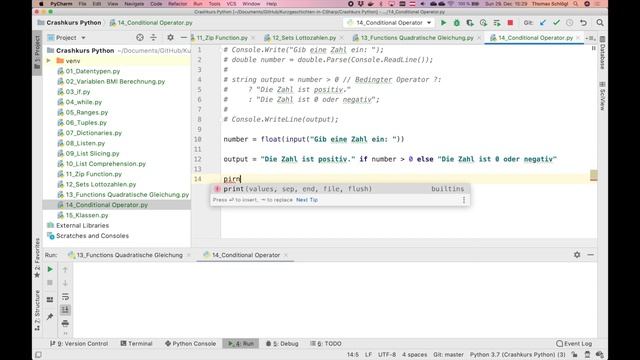This screenshot has width=640, height=360.
Task: Open Database side panel
Action: (602, 53)
